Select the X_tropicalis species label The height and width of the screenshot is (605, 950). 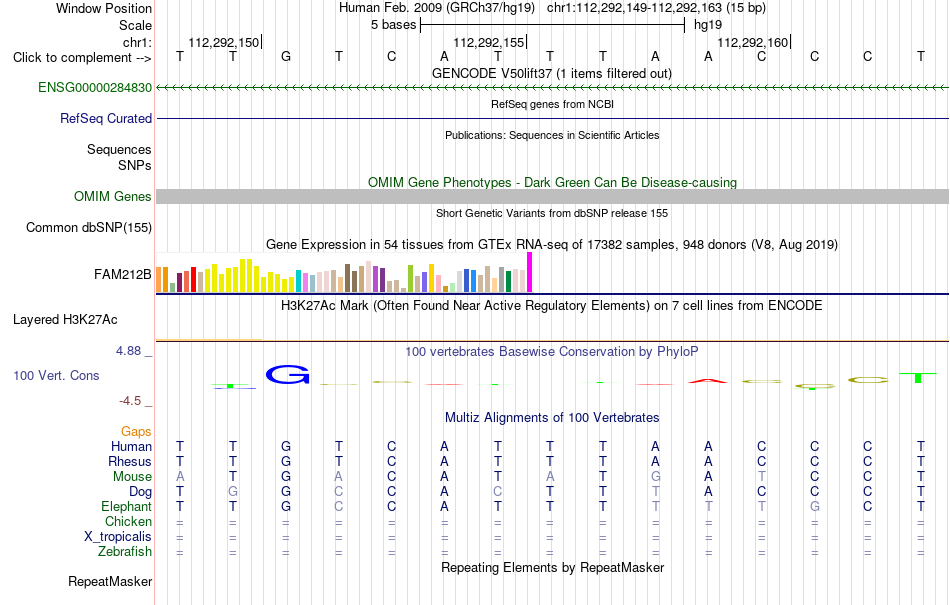click(118, 537)
